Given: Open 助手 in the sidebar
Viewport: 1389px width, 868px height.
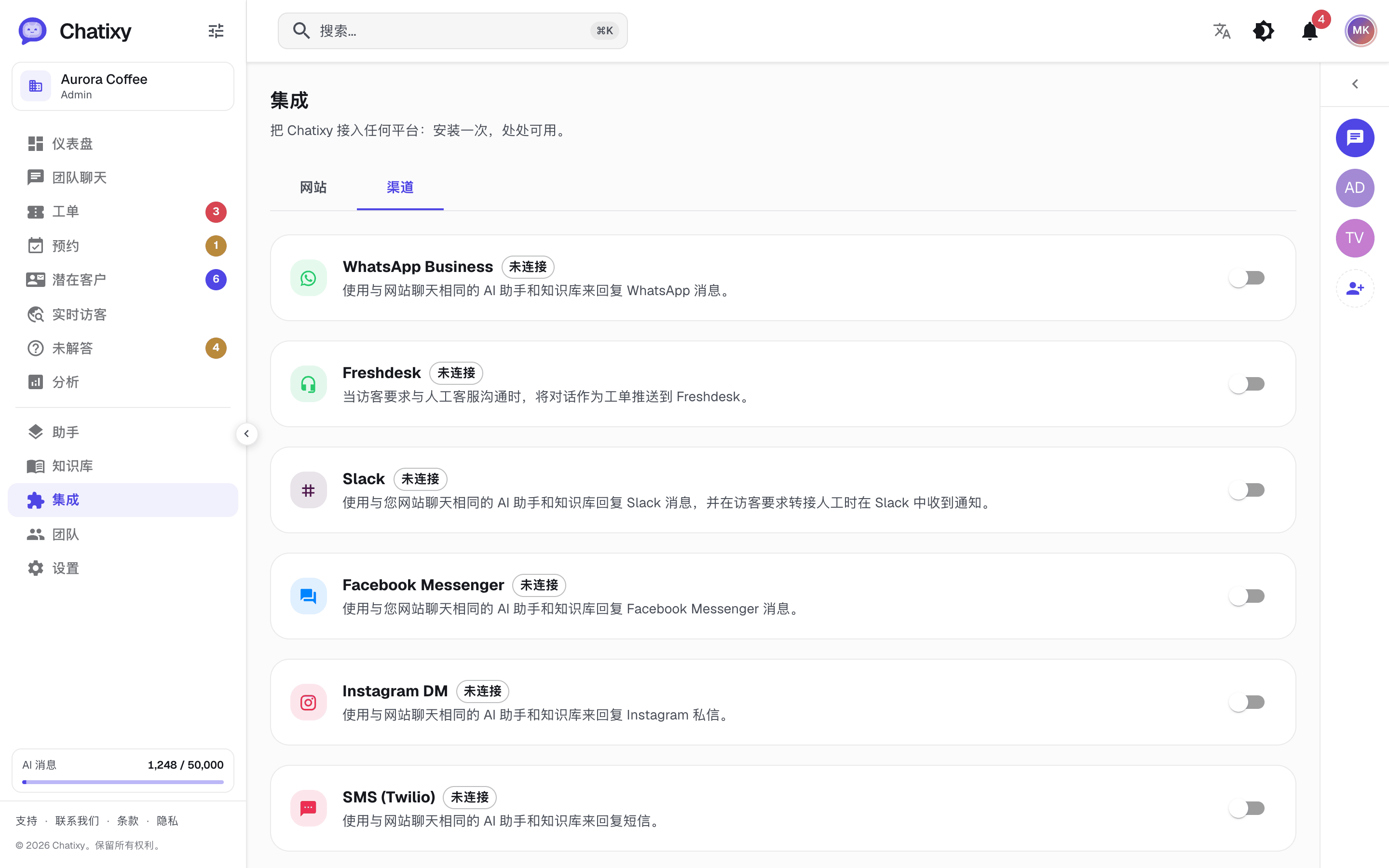Looking at the screenshot, I should pyautogui.click(x=123, y=432).
